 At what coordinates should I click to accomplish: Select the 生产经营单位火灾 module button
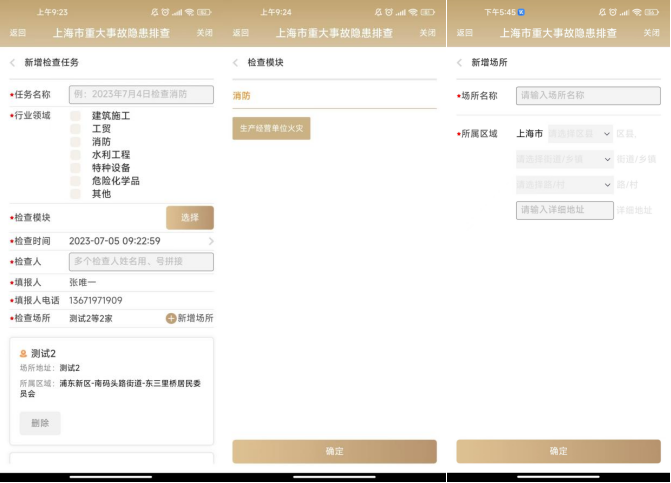(x=271, y=128)
